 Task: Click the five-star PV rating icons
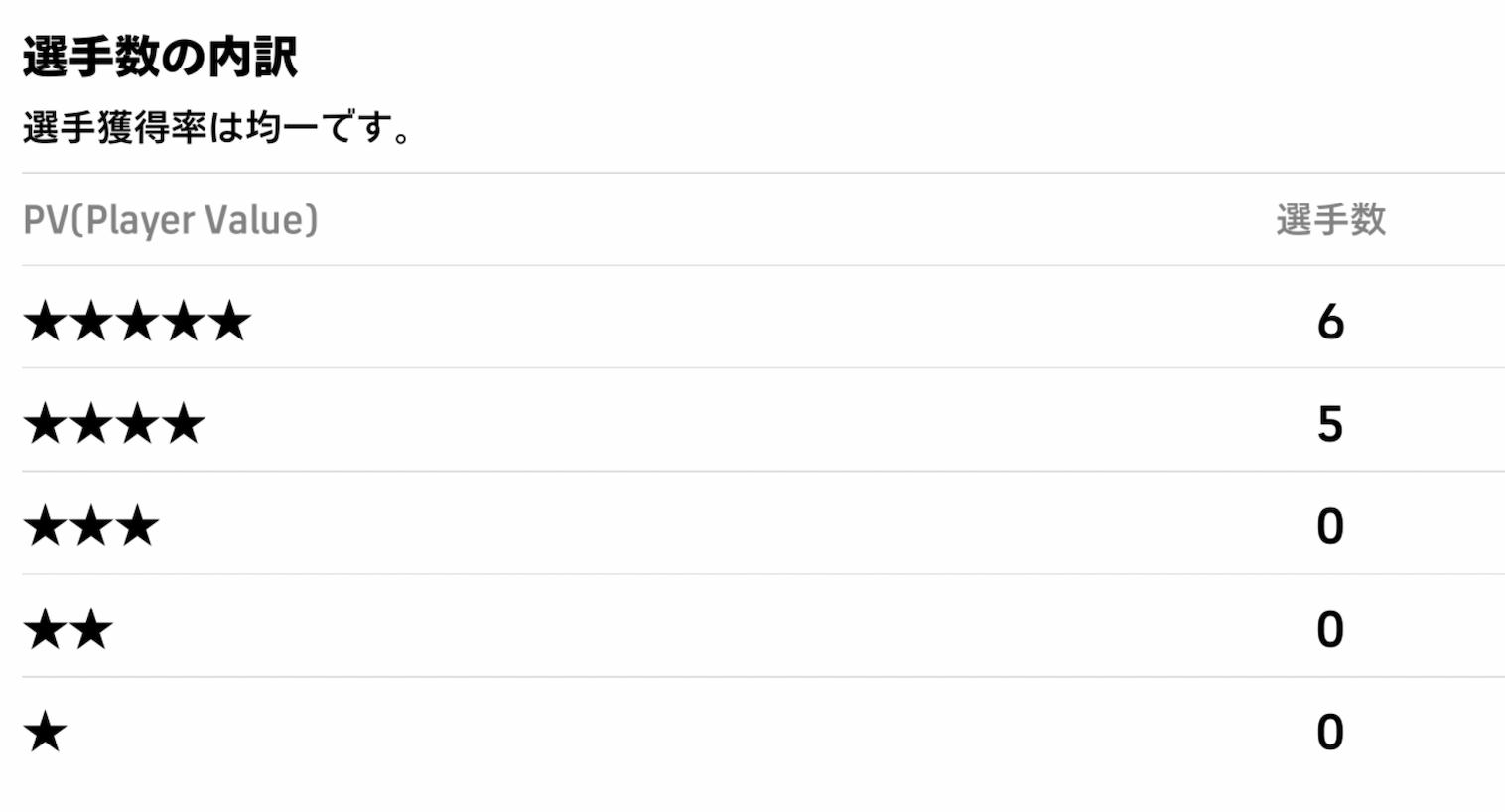click(137, 322)
